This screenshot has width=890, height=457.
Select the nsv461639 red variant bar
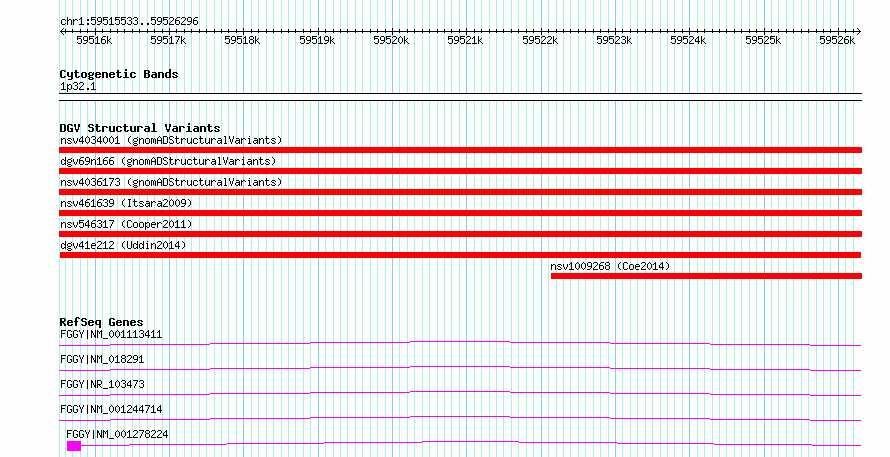(460, 213)
